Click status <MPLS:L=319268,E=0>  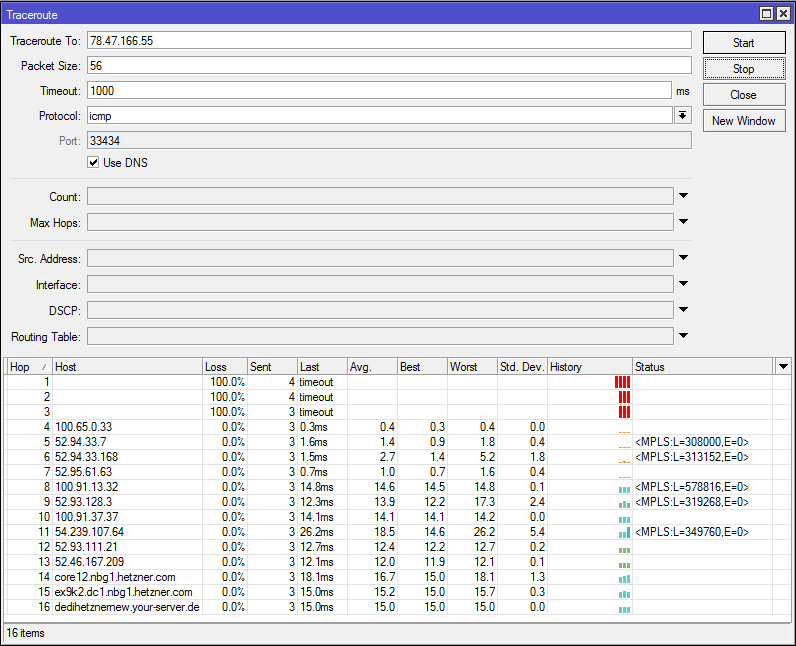[x=692, y=501]
